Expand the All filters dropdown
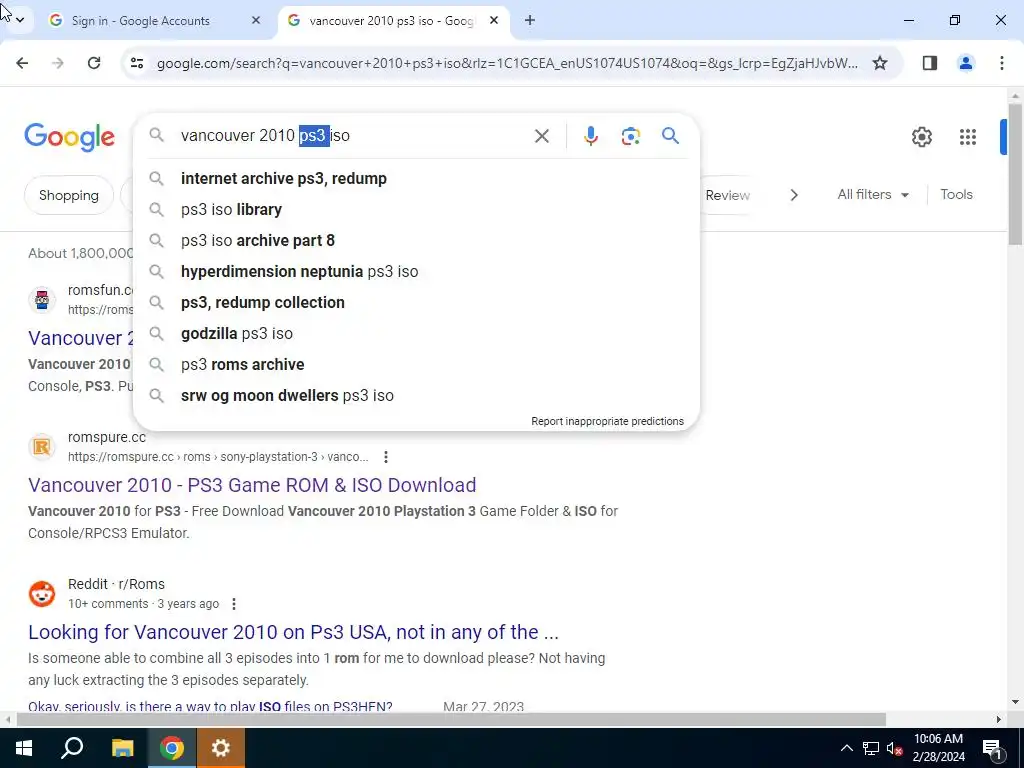Screen dimensions: 1024x768 [873, 195]
